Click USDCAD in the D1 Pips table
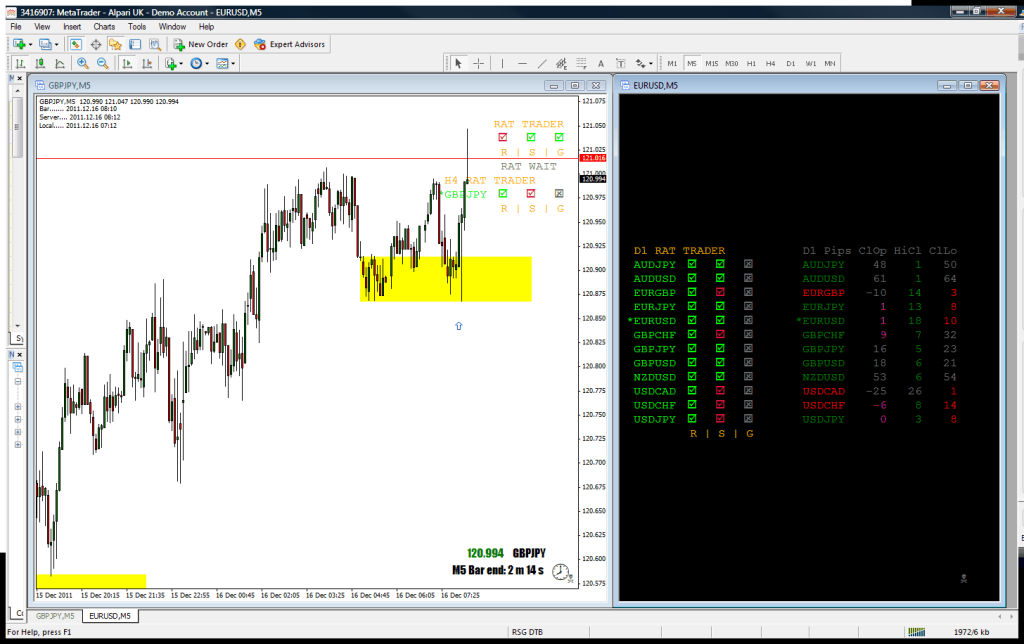The image size is (1024, 644). coord(824,391)
